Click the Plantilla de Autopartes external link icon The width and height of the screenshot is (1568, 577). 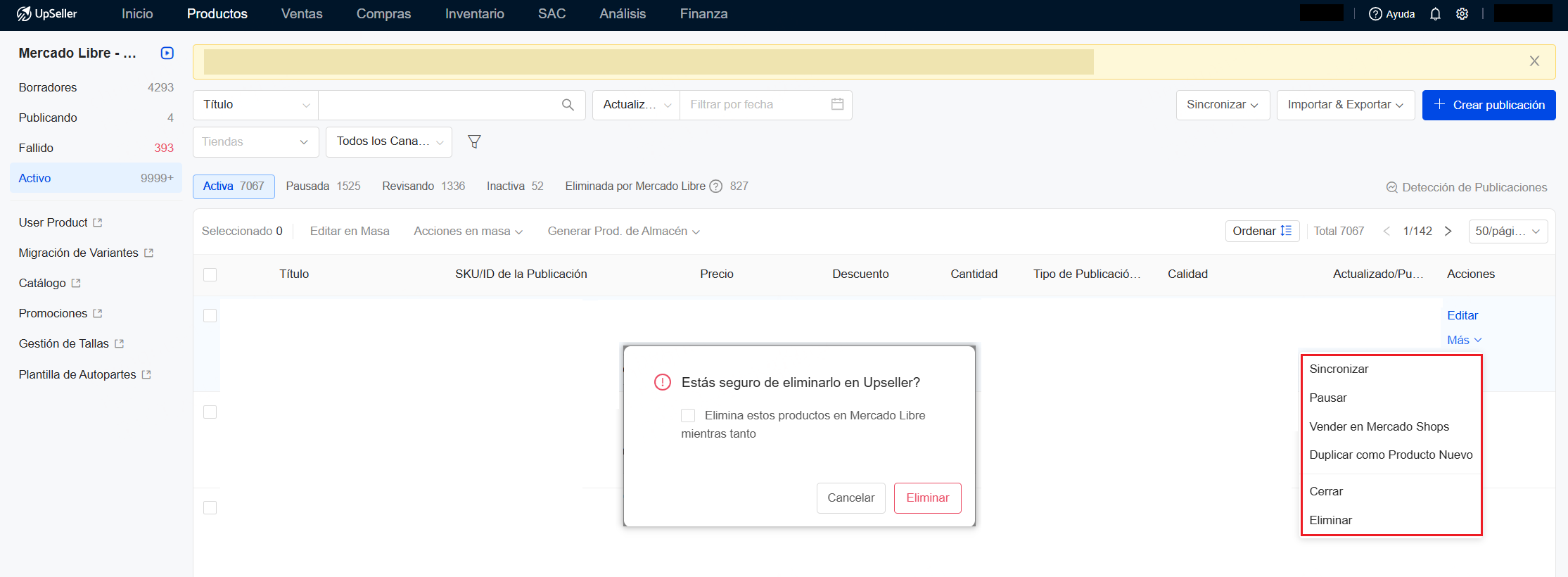[146, 374]
